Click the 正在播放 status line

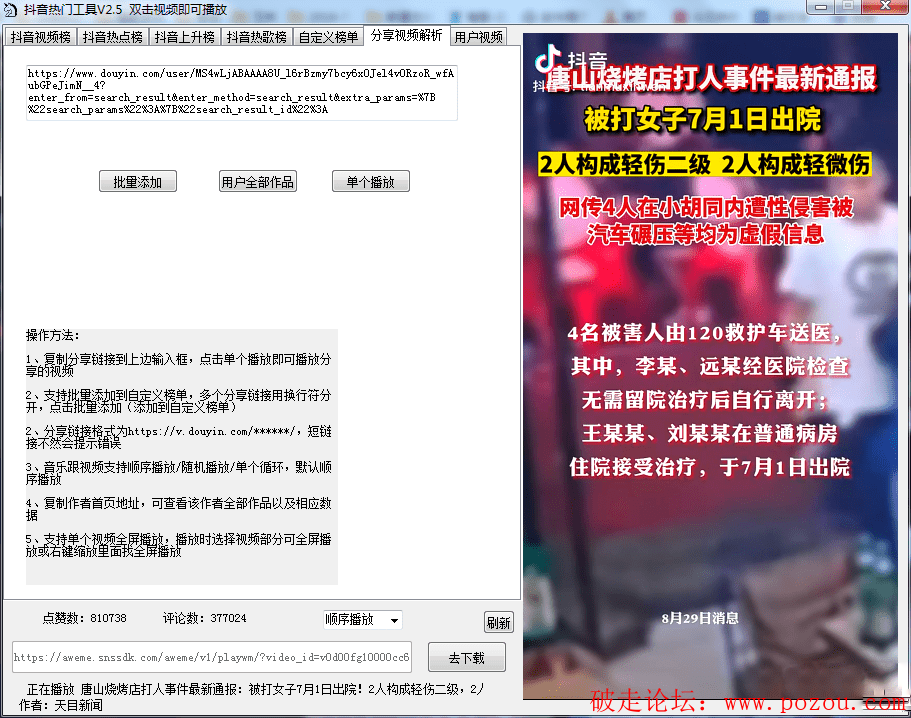[254, 690]
